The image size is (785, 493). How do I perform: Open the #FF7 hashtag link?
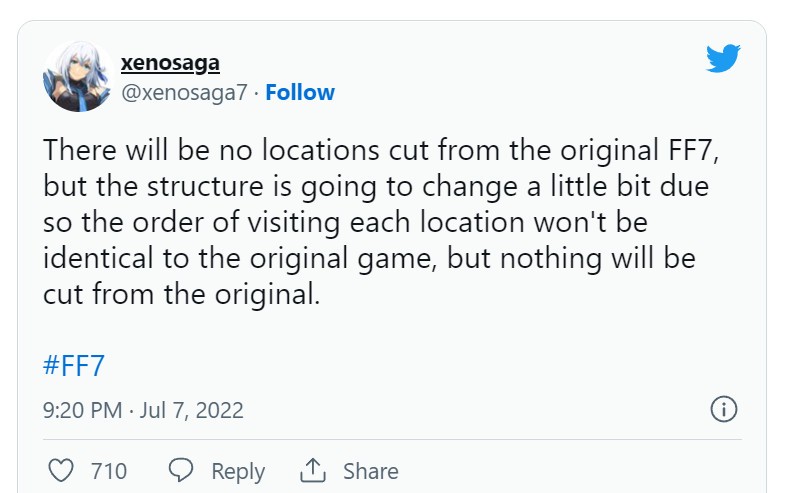point(75,365)
